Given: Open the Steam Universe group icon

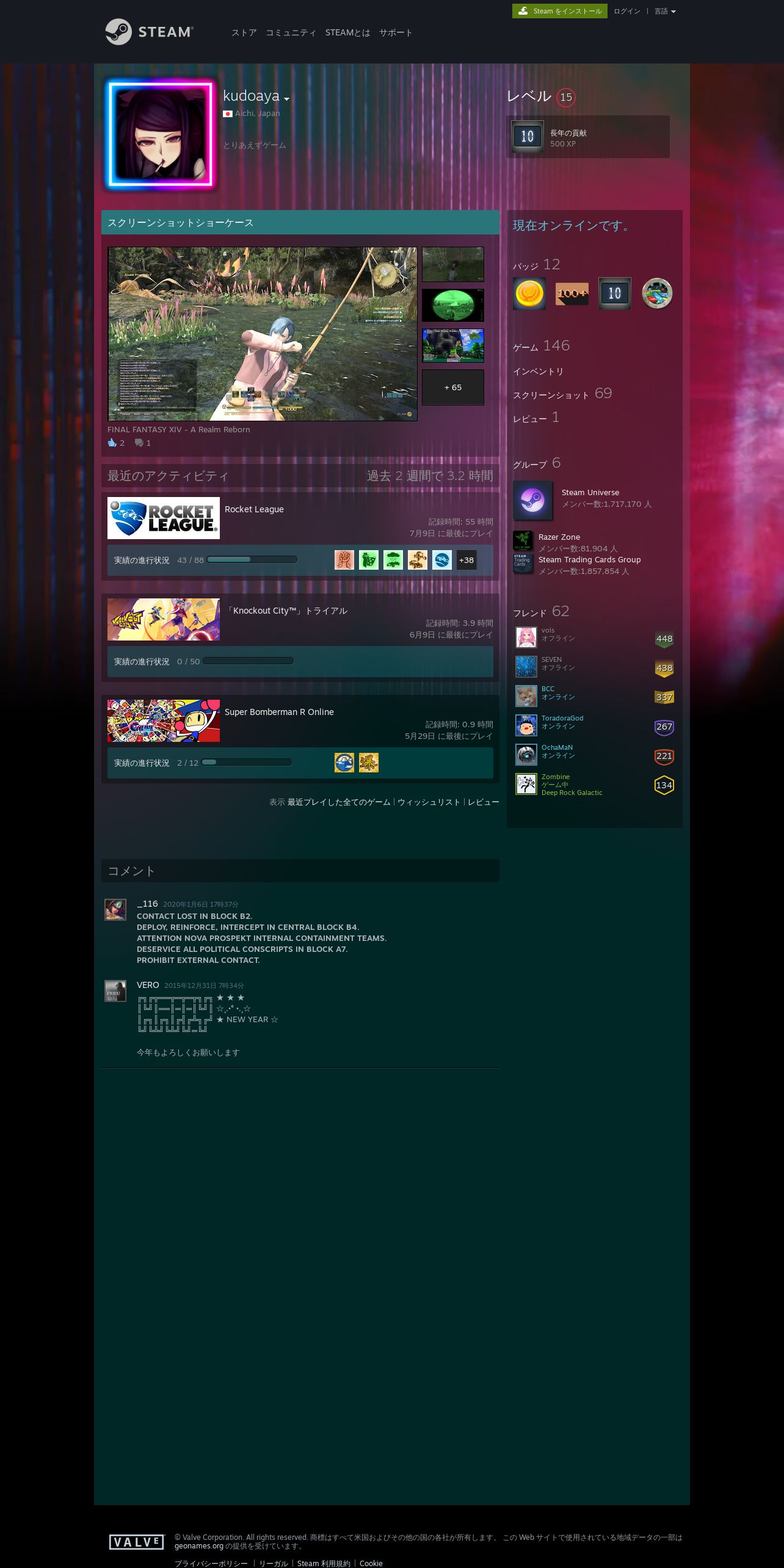Looking at the screenshot, I should point(532,500).
